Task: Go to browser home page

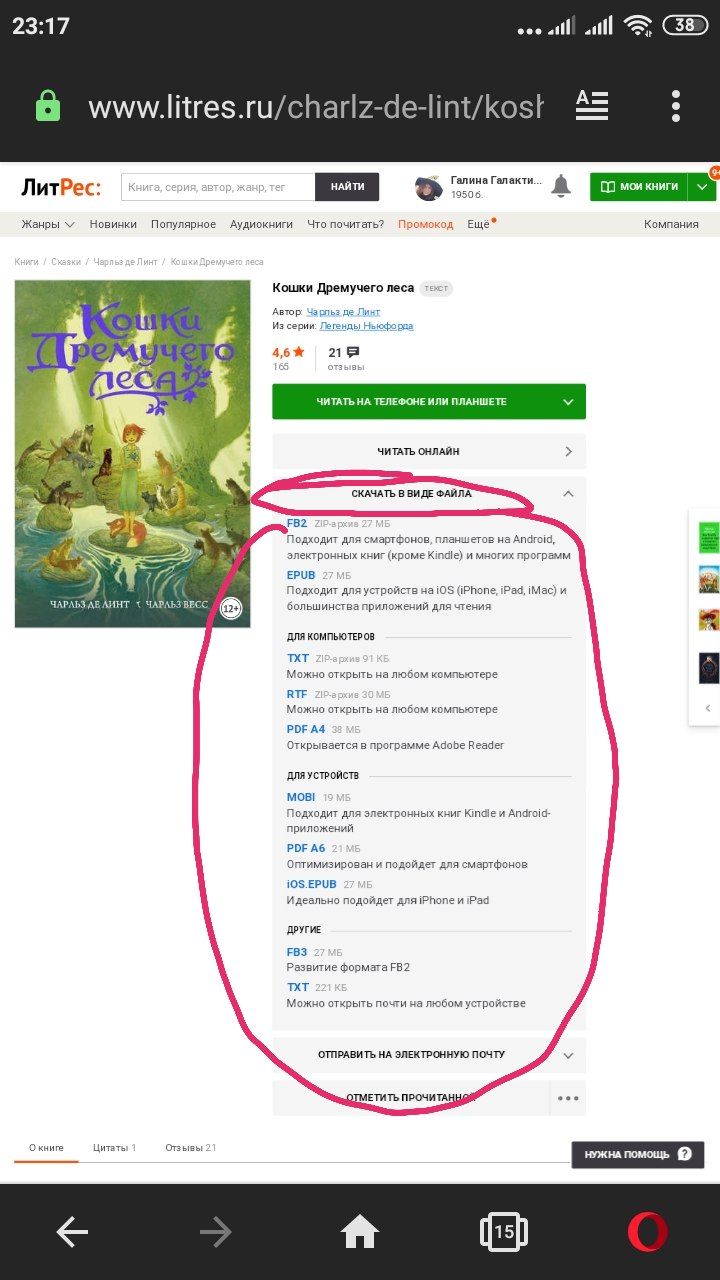Action: (x=360, y=1232)
